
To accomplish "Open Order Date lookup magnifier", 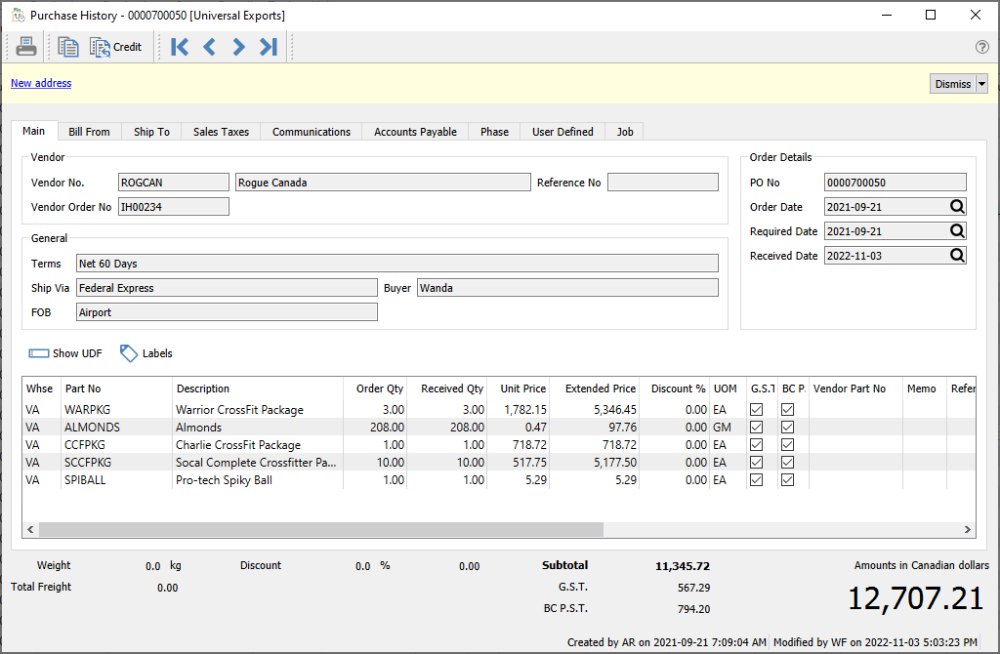I will click(957, 207).
